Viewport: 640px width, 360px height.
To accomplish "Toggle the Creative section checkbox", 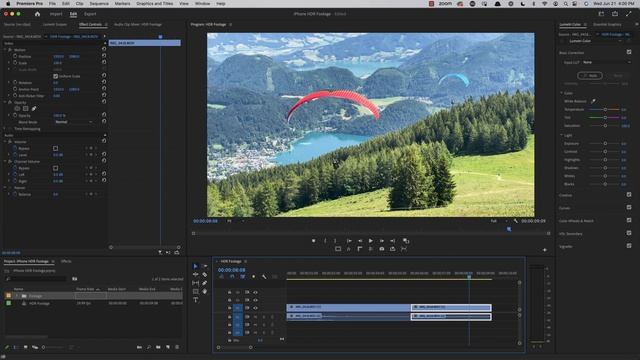I will pyautogui.click(x=629, y=195).
